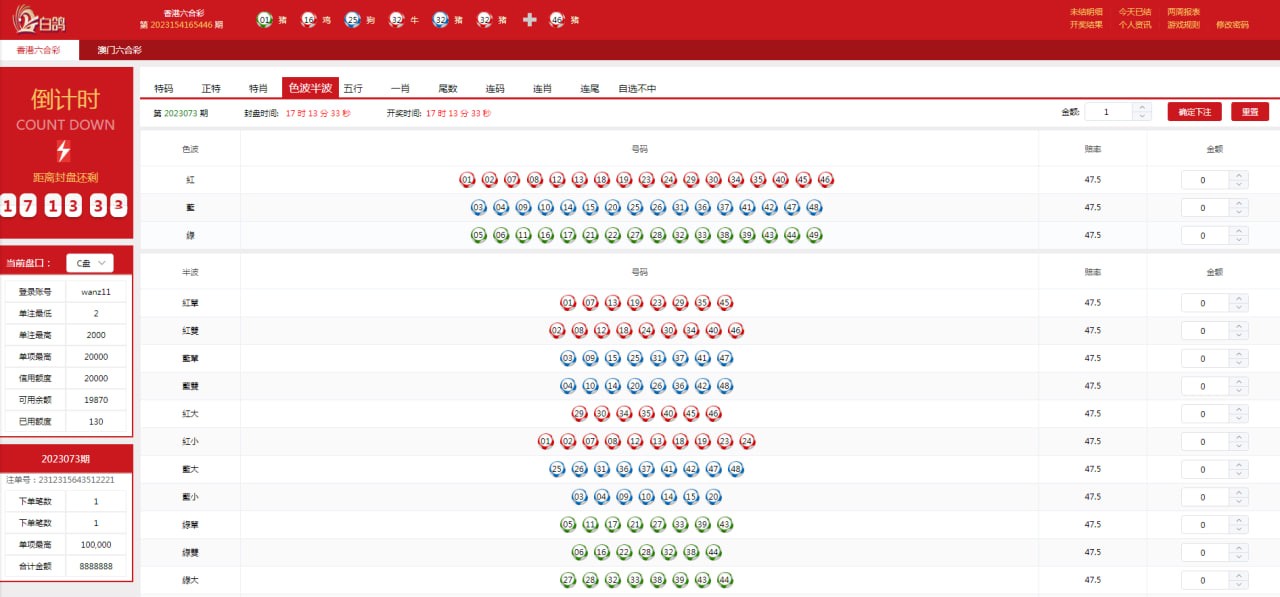Open the 尾数 betting tab
The image size is (1280, 597).
[x=447, y=88]
